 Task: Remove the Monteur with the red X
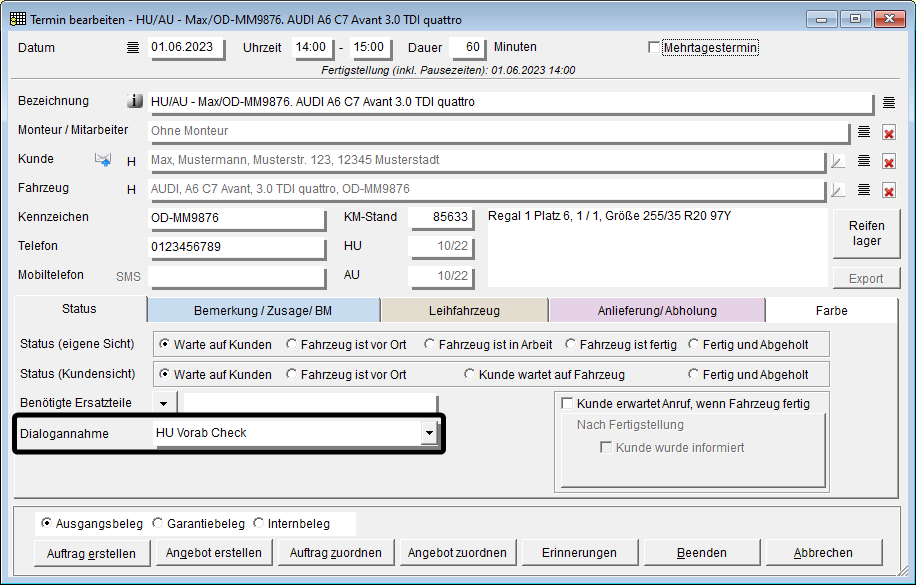pyautogui.click(x=889, y=133)
